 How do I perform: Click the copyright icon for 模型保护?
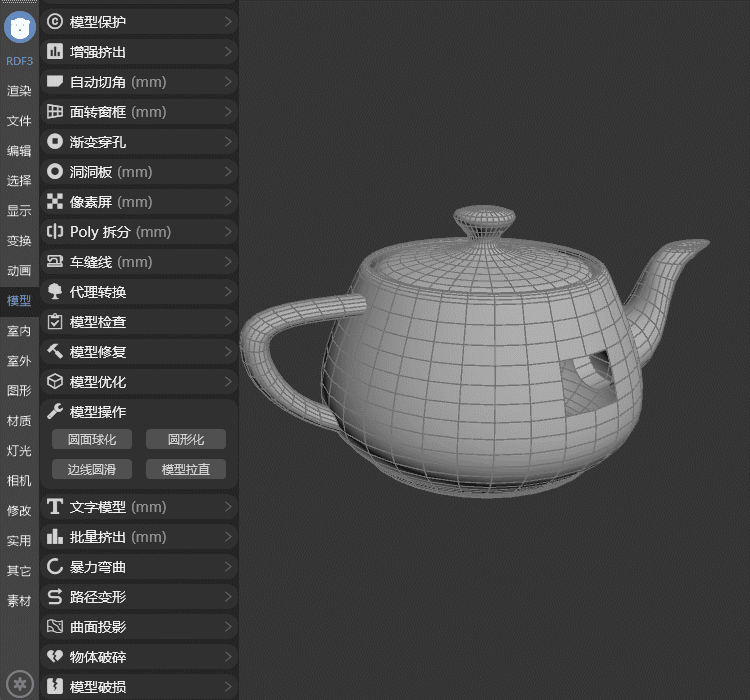click(55, 21)
